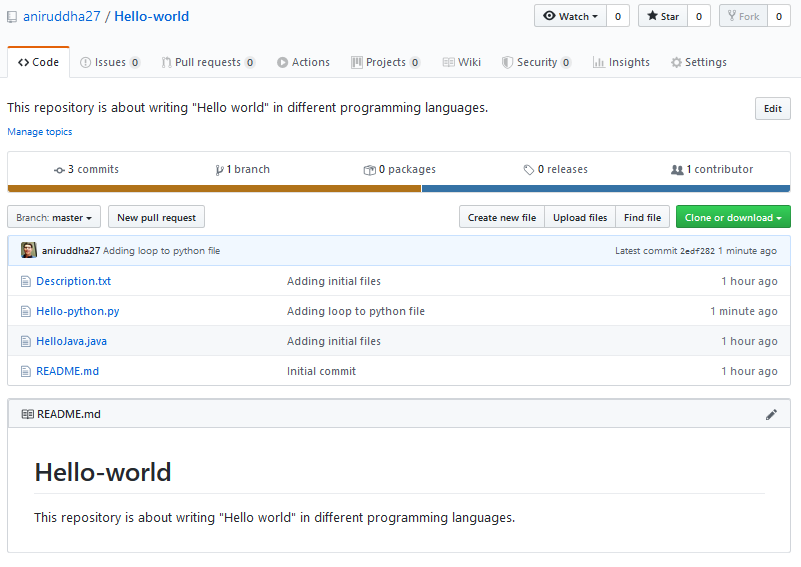The width and height of the screenshot is (801, 567).
Task: Click the file icon beside Description.txt
Action: click(26, 281)
